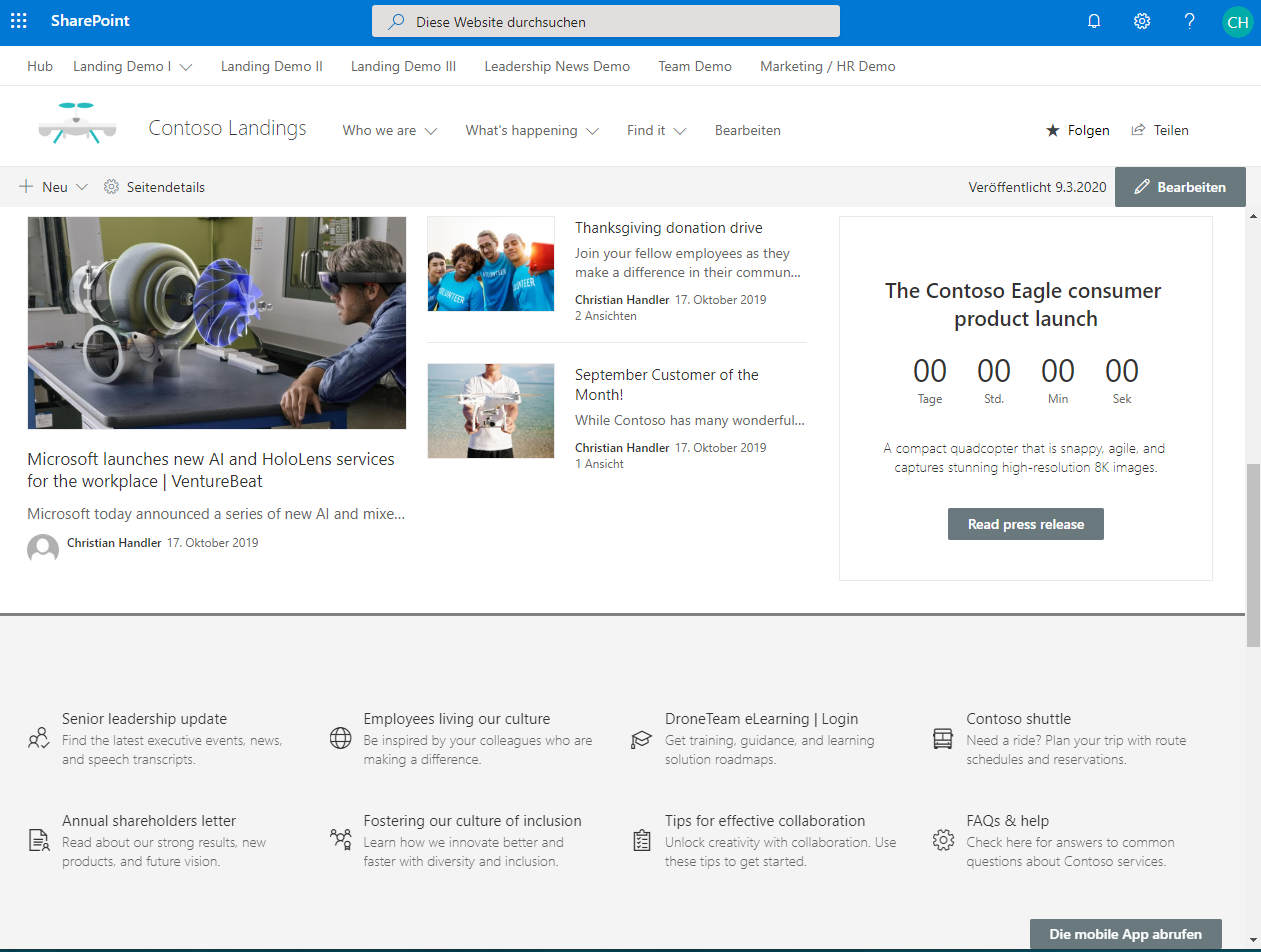Open the CH account avatar
This screenshot has width=1261, height=952.
(x=1237, y=22)
